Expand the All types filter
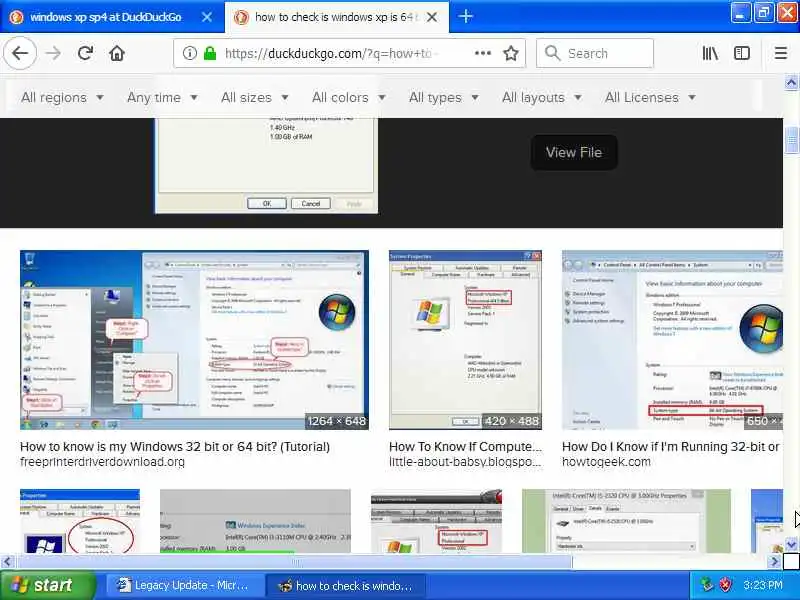 pyautogui.click(x=443, y=97)
